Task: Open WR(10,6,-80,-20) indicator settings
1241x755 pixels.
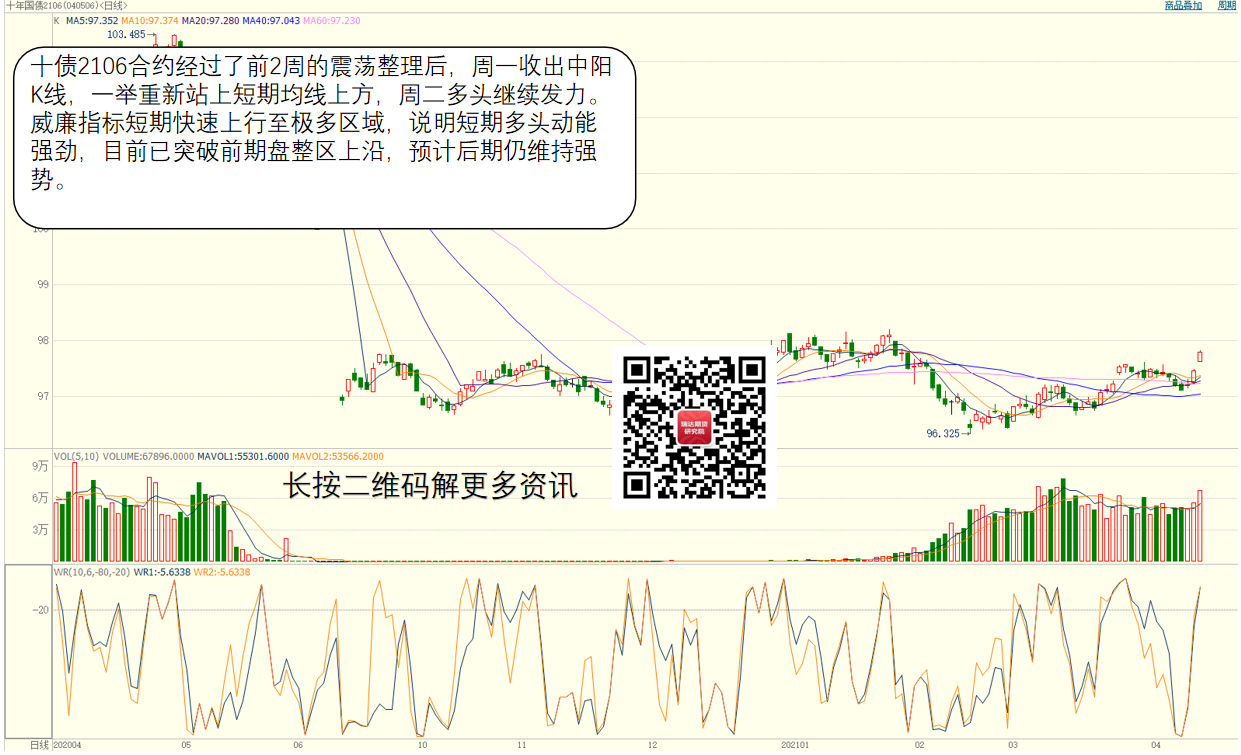Action: [91, 572]
